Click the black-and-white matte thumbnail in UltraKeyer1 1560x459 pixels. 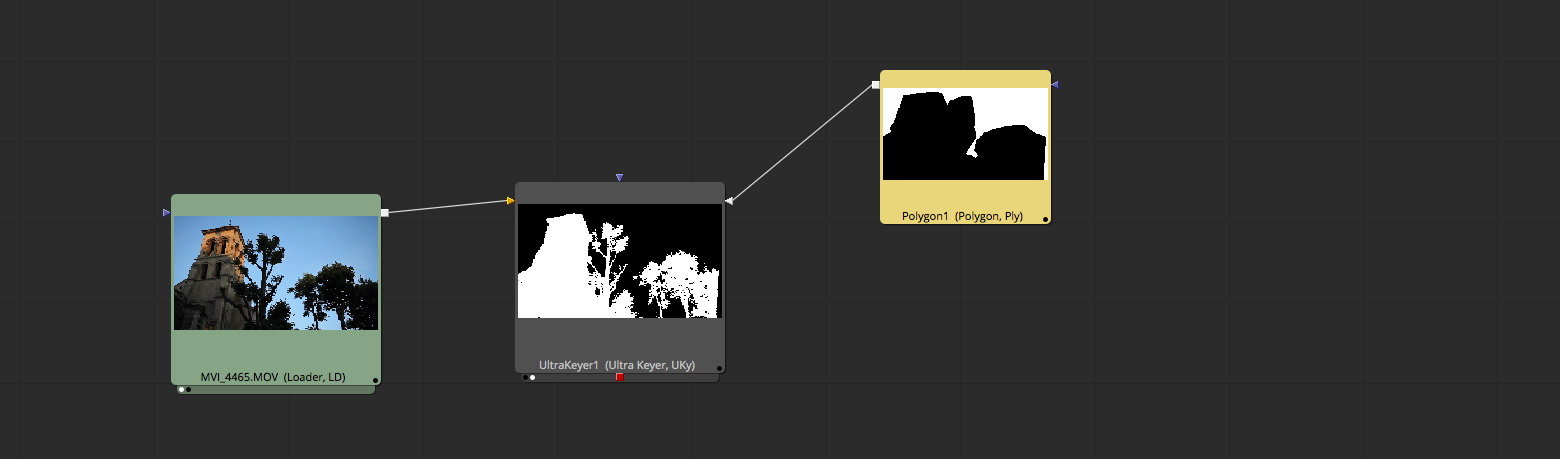point(619,261)
